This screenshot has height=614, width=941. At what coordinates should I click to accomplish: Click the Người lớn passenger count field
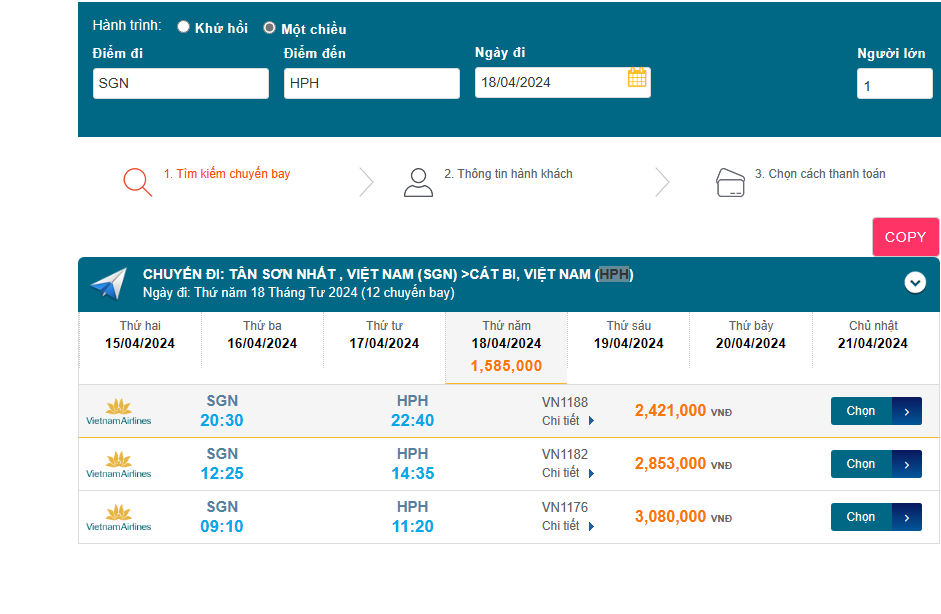tap(894, 85)
